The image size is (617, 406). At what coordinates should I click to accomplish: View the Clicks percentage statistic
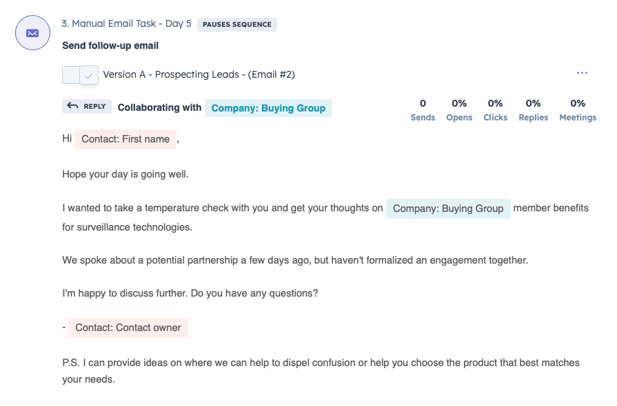[495, 110]
